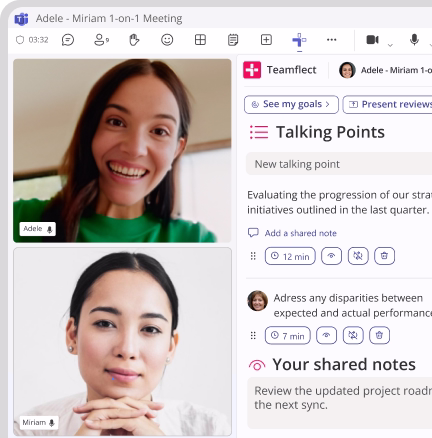
Task: Show the participants list icon
Action: (101, 40)
